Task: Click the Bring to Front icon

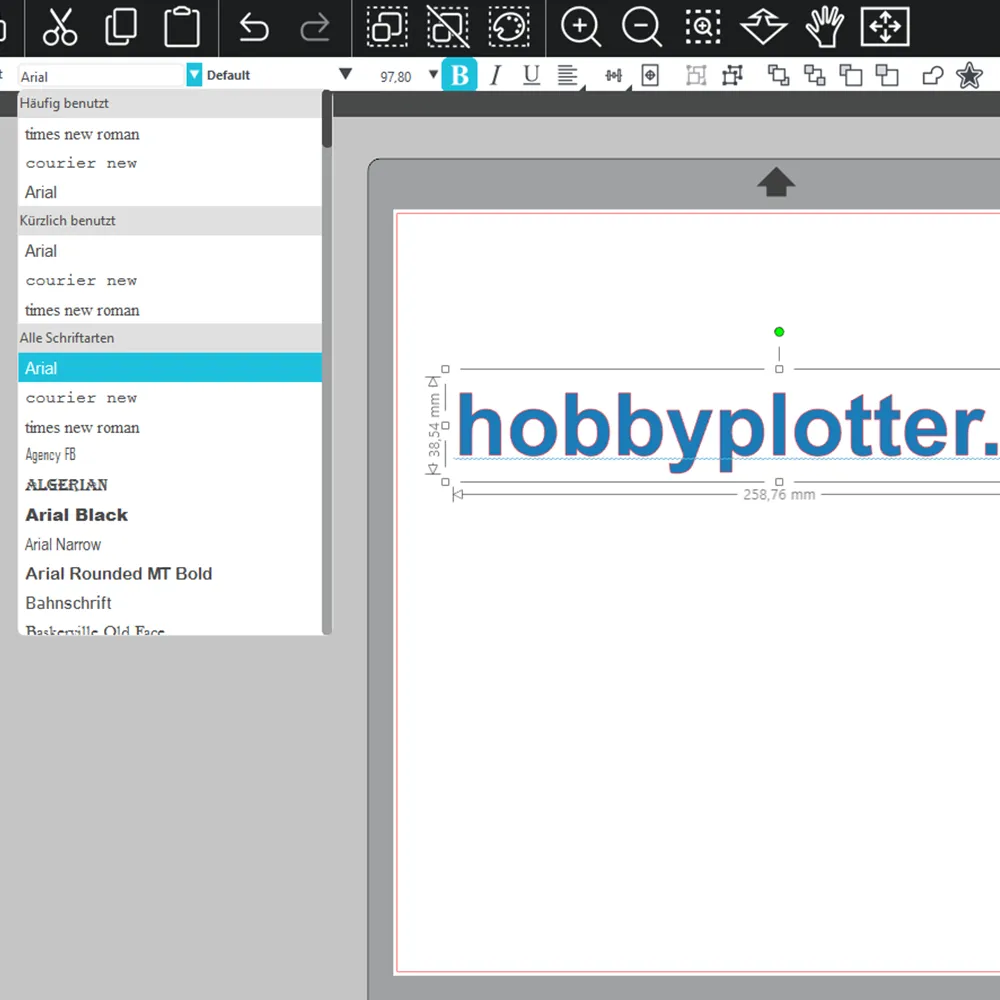Action: tap(778, 76)
